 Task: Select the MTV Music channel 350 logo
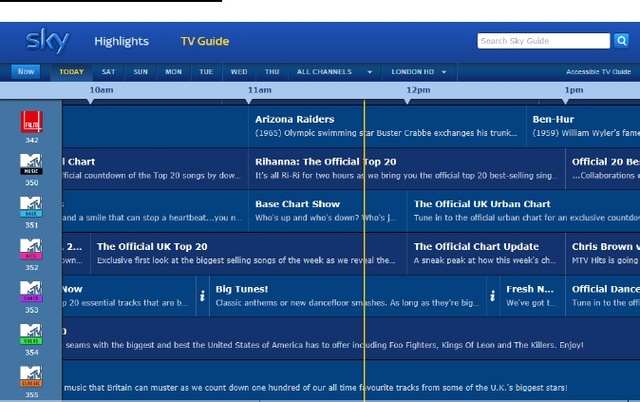point(31,164)
